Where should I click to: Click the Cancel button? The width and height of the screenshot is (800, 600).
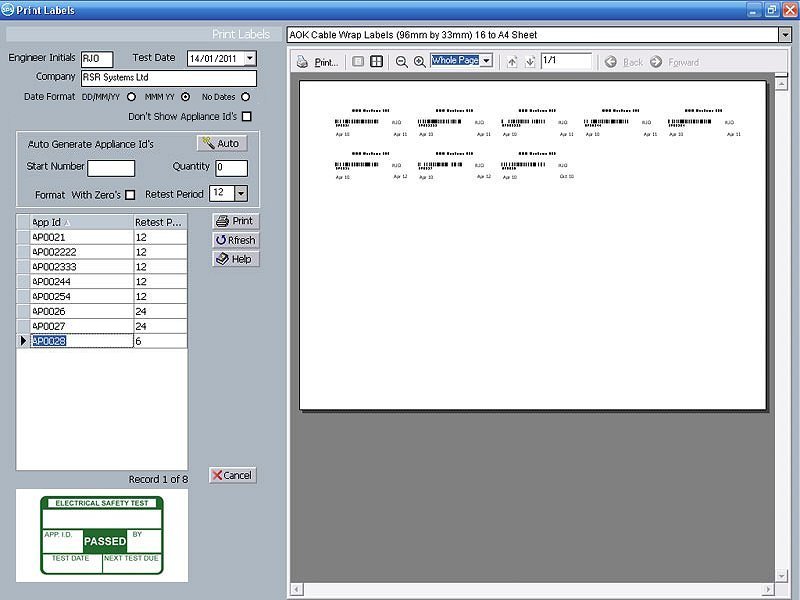click(x=232, y=475)
